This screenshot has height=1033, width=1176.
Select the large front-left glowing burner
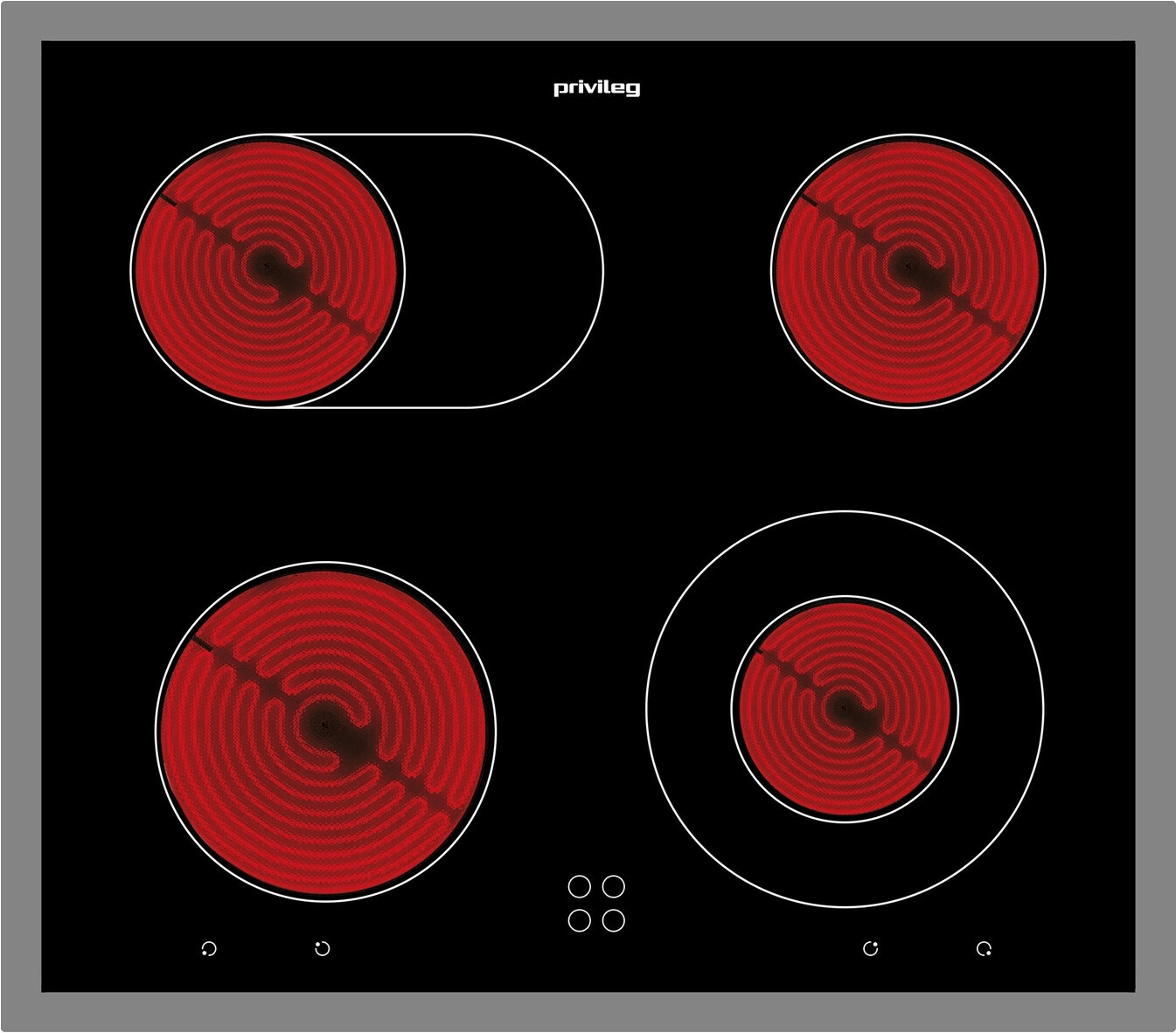click(325, 731)
